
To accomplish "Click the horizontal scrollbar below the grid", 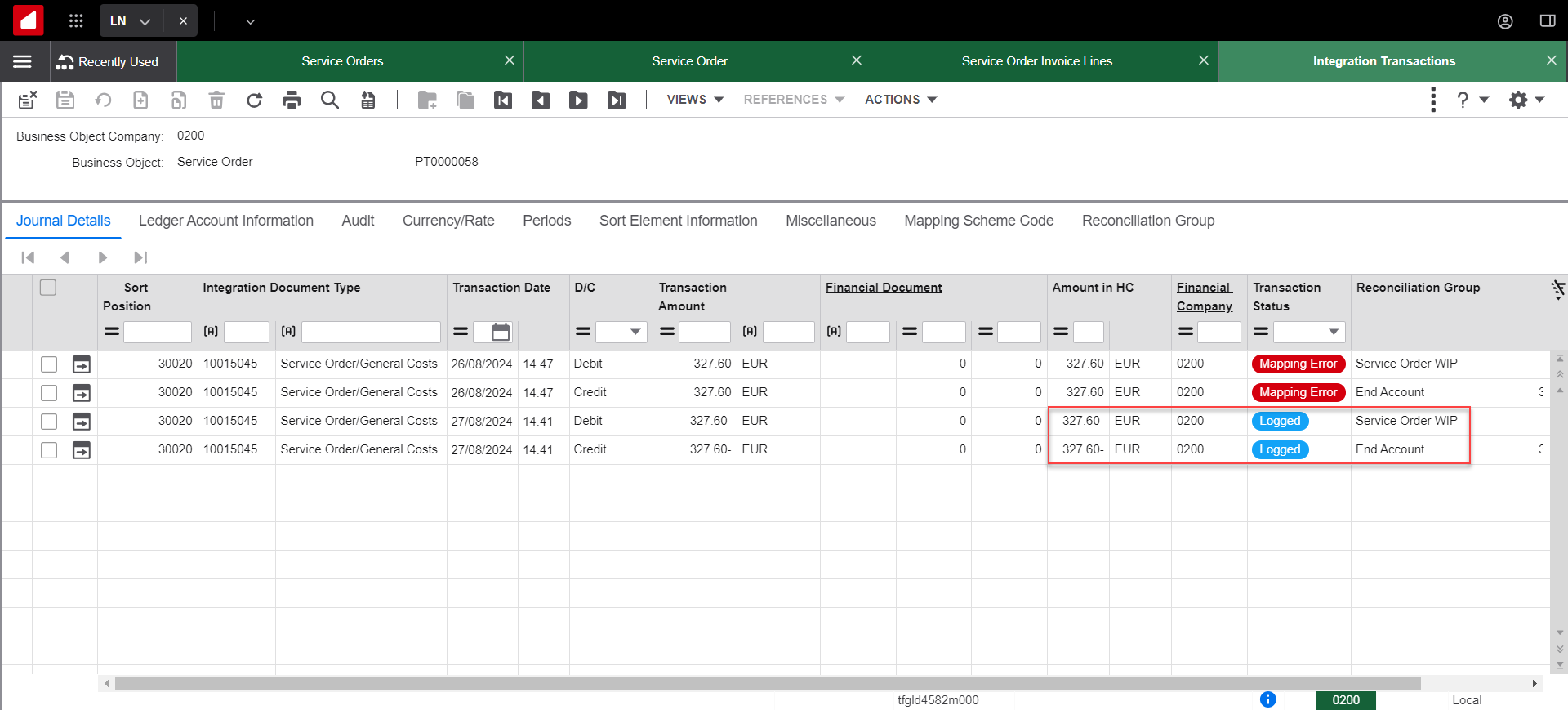I will 768,683.
